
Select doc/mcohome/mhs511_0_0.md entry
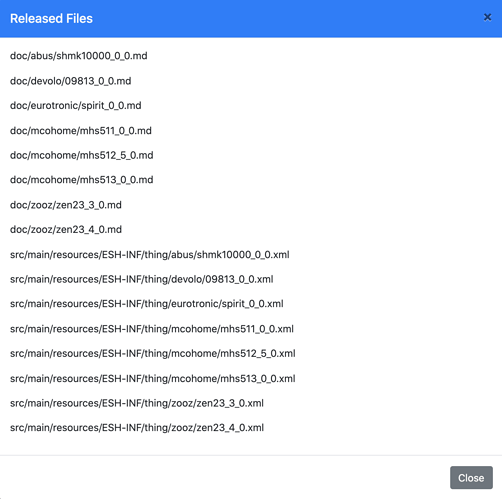[81, 131]
